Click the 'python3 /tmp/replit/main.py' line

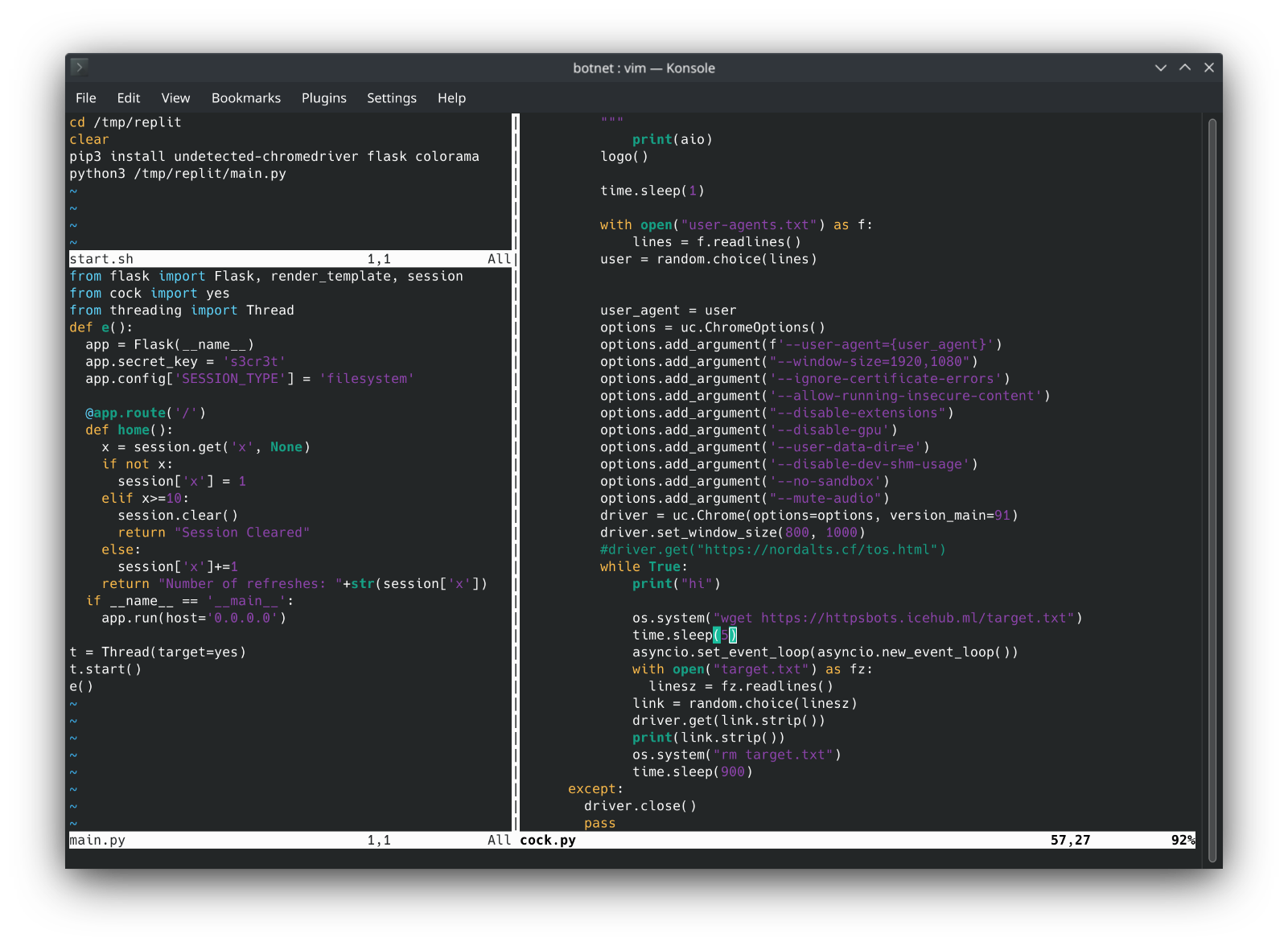[178, 174]
